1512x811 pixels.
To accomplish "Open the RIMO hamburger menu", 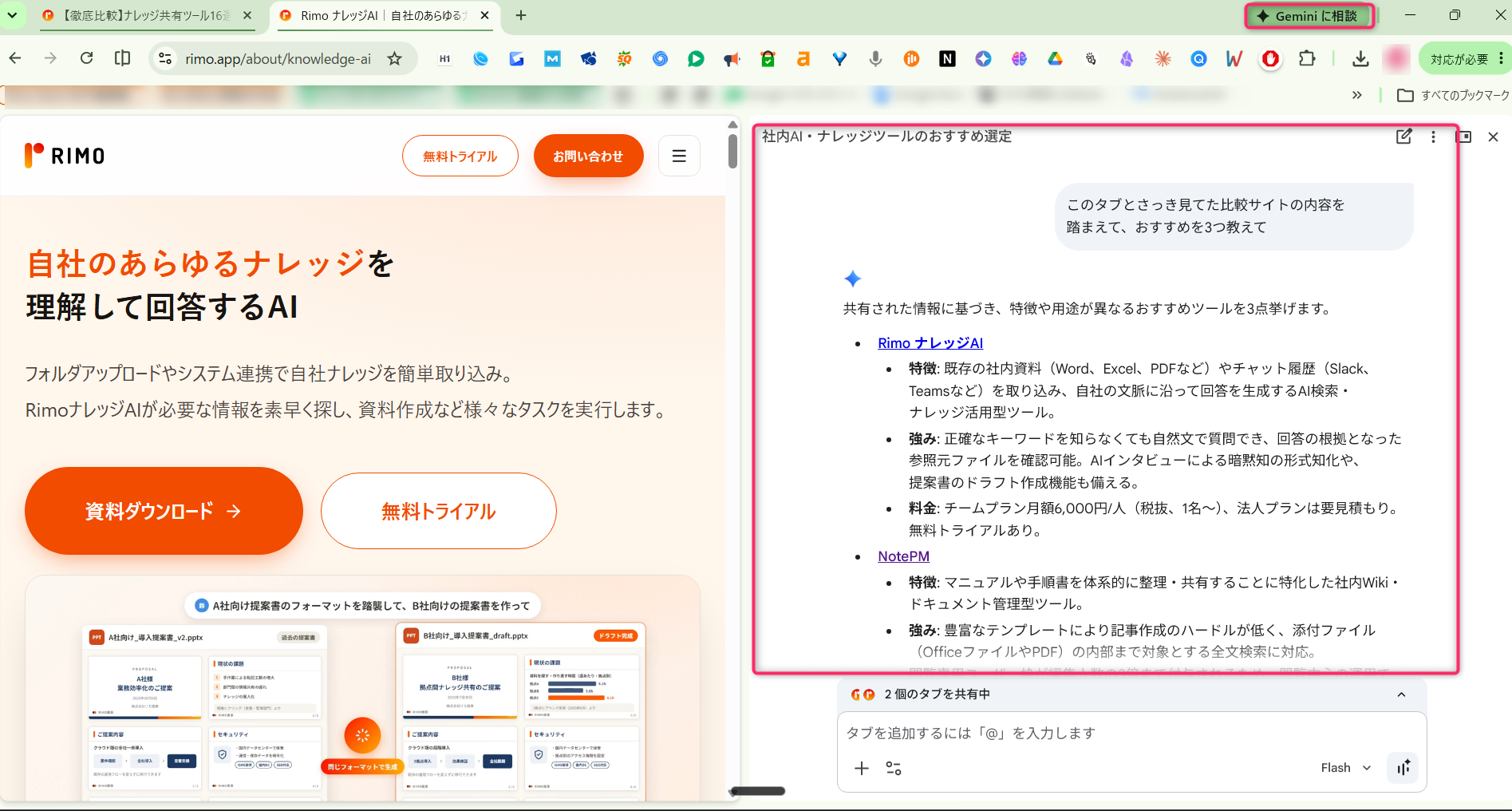I will point(679,156).
